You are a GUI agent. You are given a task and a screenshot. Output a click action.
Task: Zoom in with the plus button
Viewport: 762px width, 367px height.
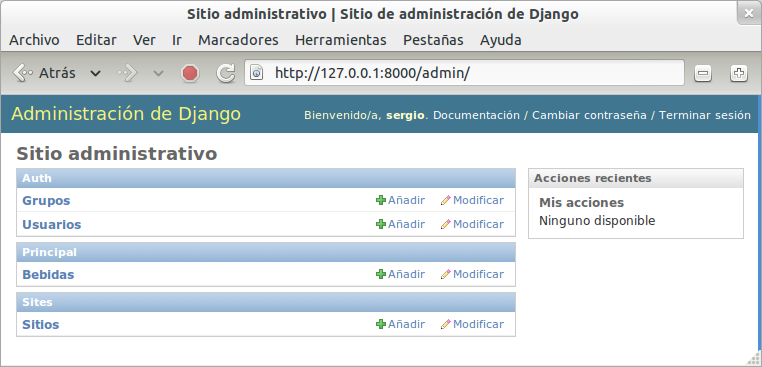(x=739, y=73)
